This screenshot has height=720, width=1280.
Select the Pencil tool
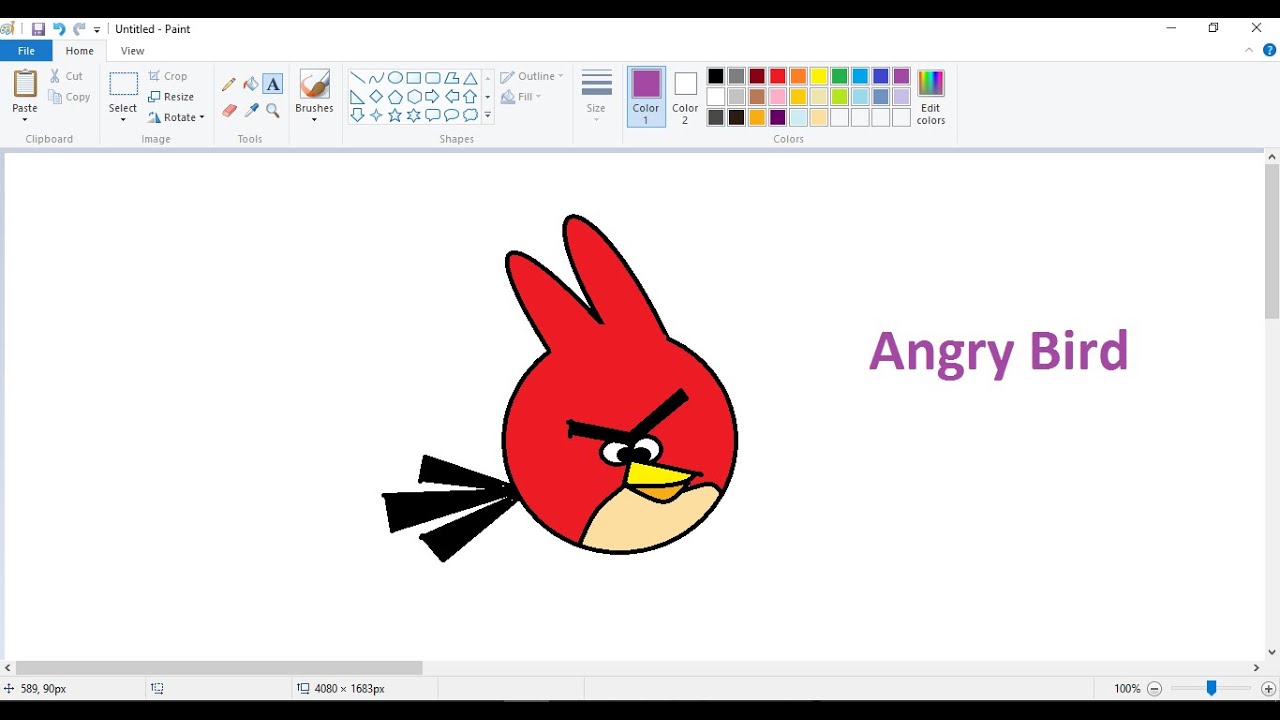(x=229, y=84)
